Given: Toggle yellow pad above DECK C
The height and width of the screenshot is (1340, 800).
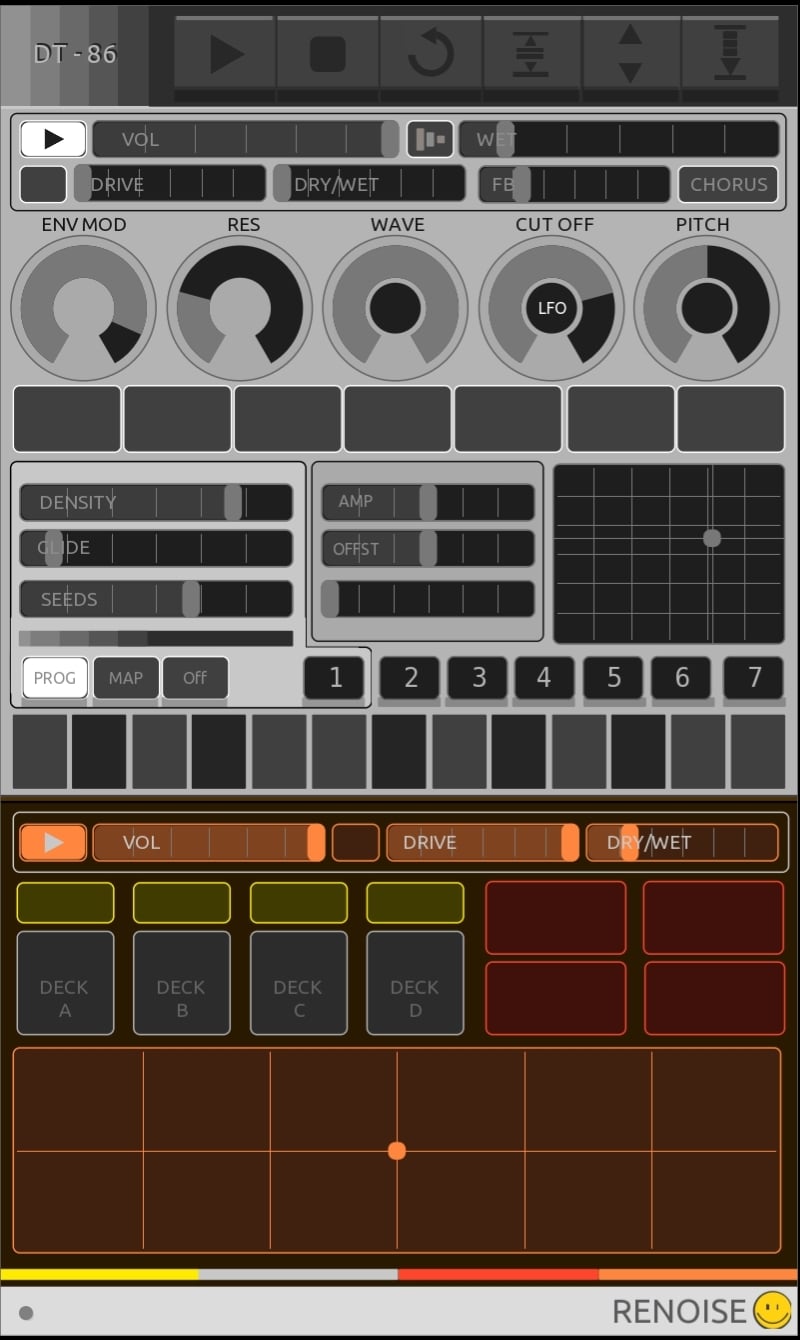Looking at the screenshot, I should pyautogui.click(x=298, y=902).
